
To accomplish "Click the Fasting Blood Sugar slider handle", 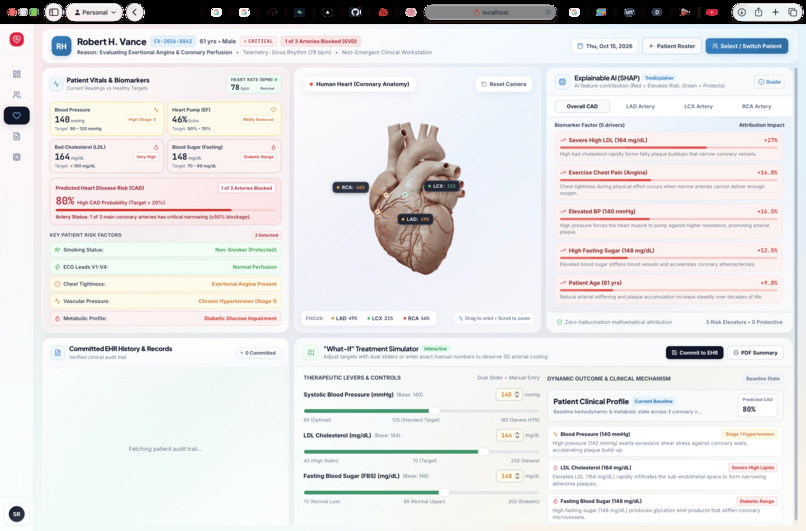I will click(444, 492).
